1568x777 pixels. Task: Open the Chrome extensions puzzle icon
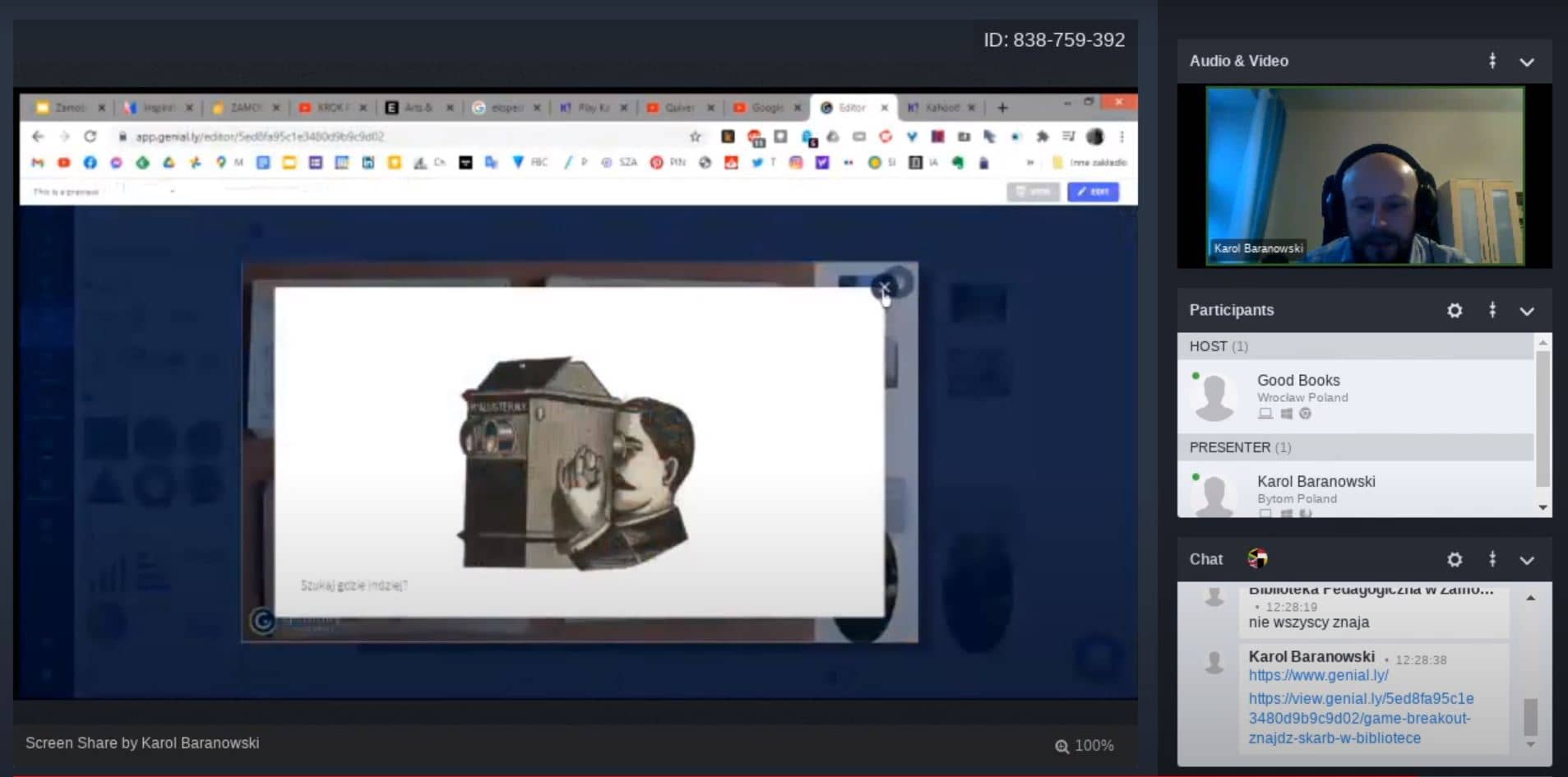pyautogui.click(x=1043, y=136)
